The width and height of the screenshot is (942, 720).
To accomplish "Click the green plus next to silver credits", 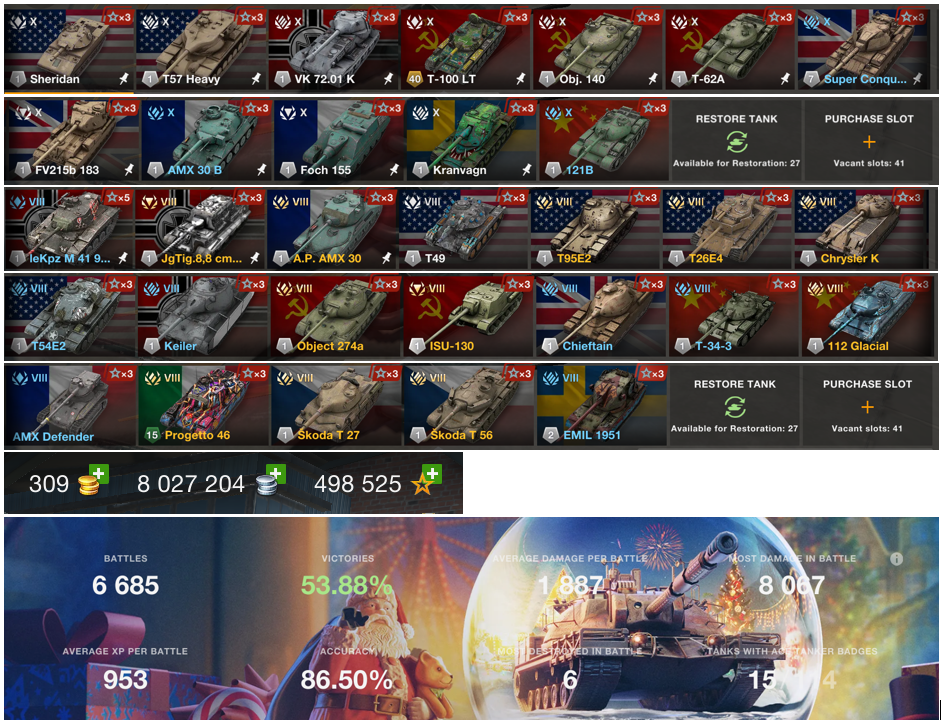I will [276, 474].
